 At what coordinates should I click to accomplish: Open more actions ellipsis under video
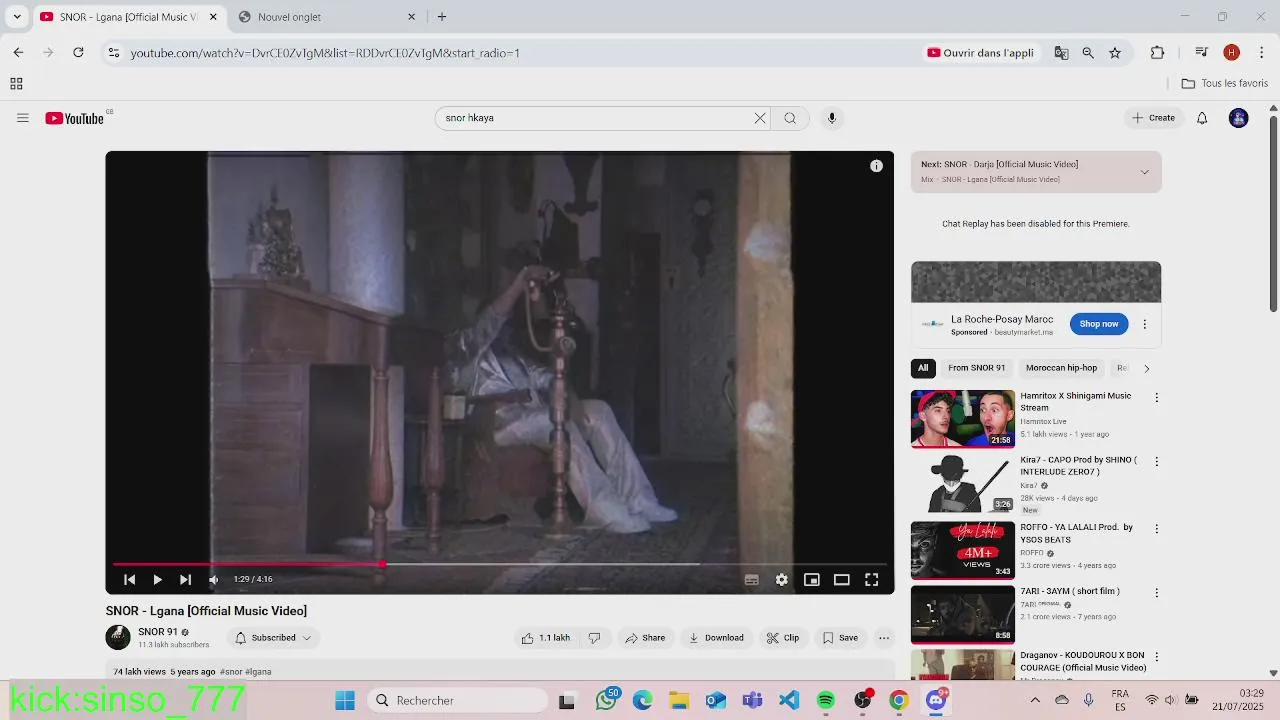click(884, 638)
